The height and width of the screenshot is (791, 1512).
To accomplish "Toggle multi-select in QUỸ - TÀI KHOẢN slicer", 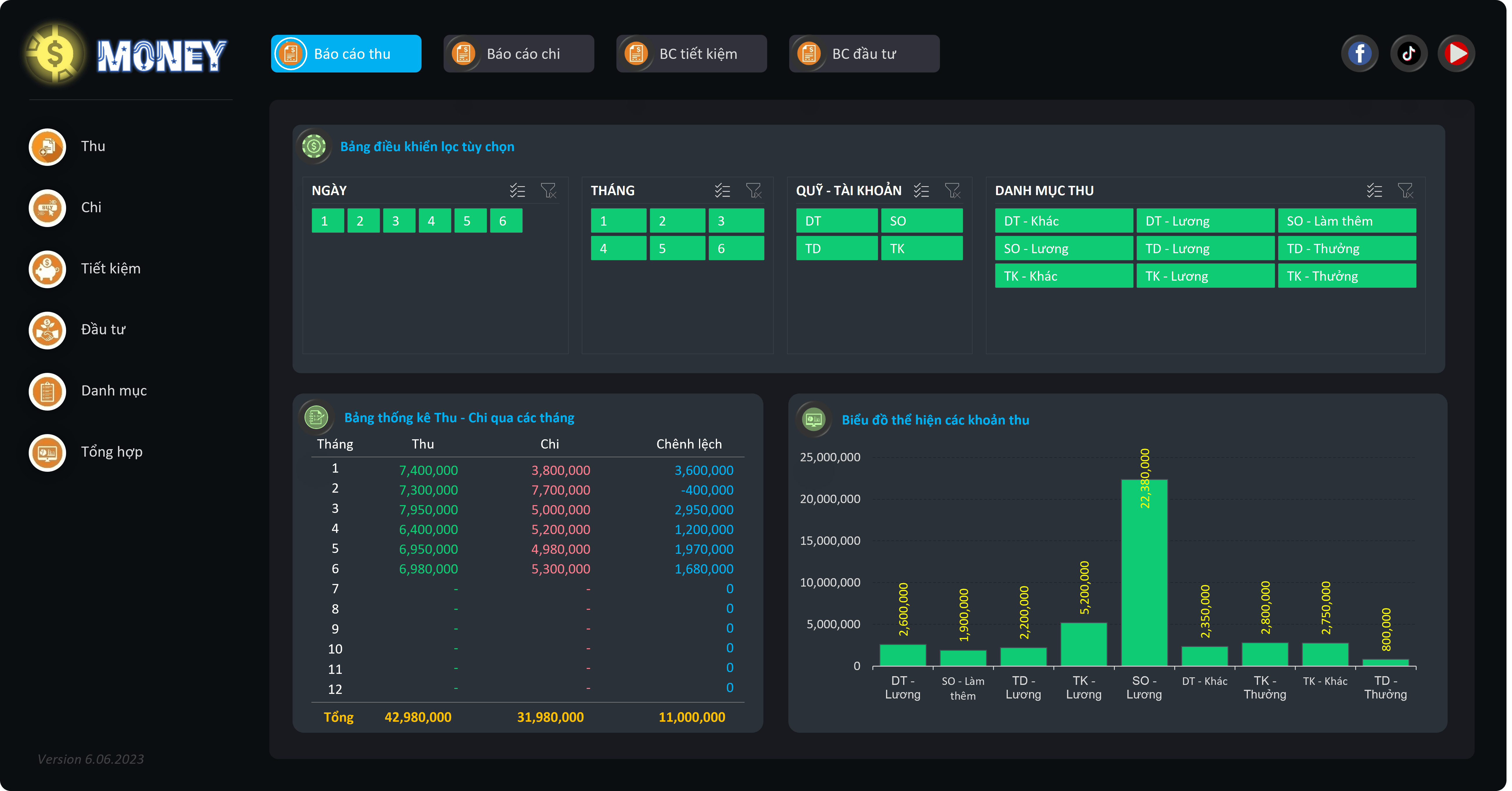I will tap(921, 191).
